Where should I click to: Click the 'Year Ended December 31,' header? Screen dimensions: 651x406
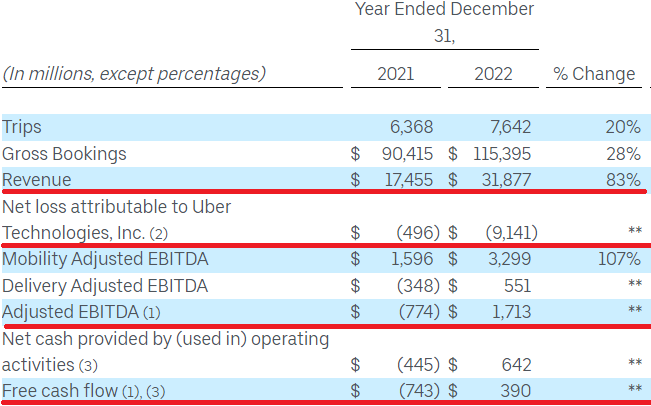tap(444, 22)
